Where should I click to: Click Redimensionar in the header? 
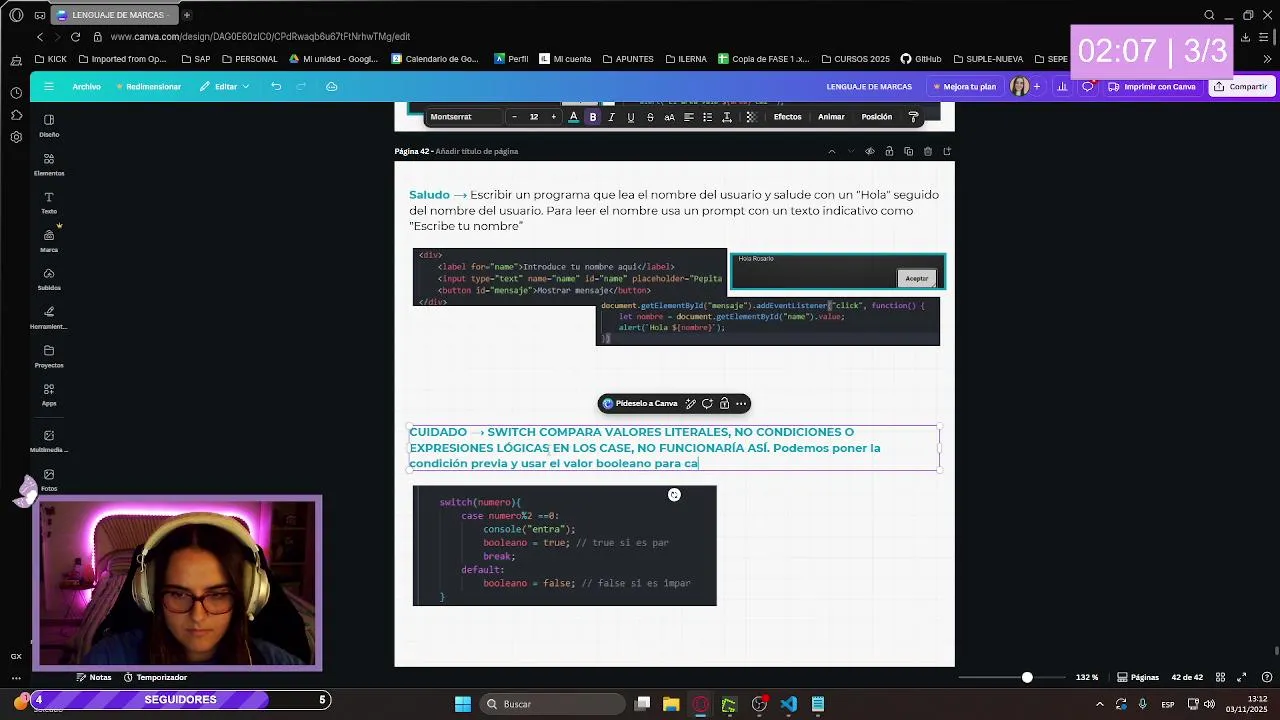coord(149,87)
